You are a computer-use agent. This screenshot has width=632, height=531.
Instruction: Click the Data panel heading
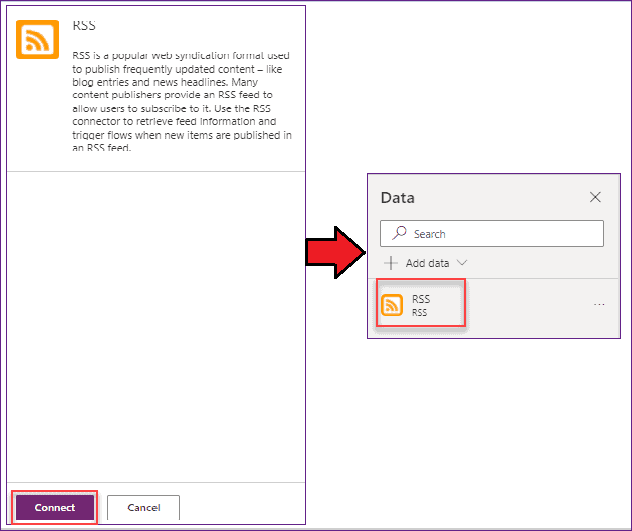tap(397, 198)
